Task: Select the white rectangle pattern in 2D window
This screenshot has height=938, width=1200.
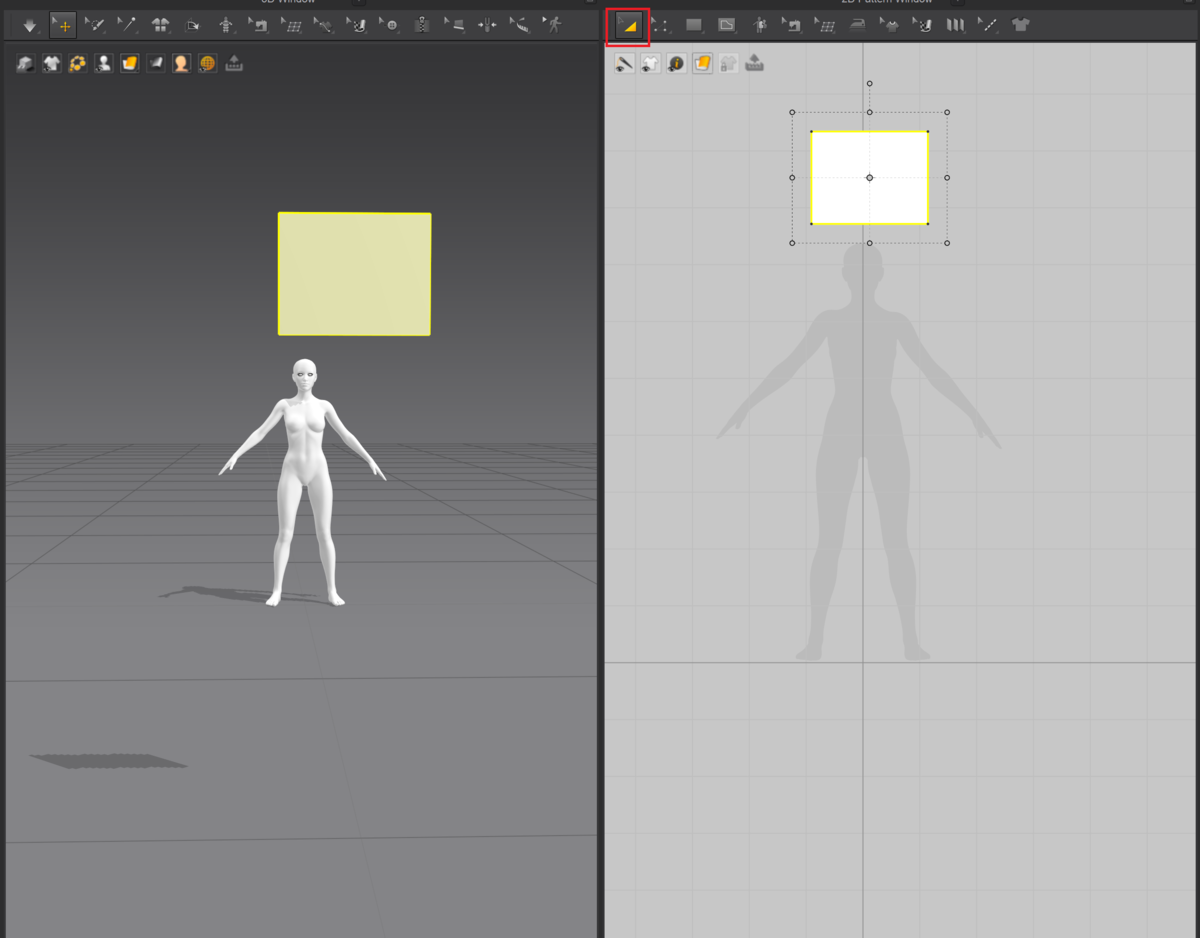Action: (869, 178)
